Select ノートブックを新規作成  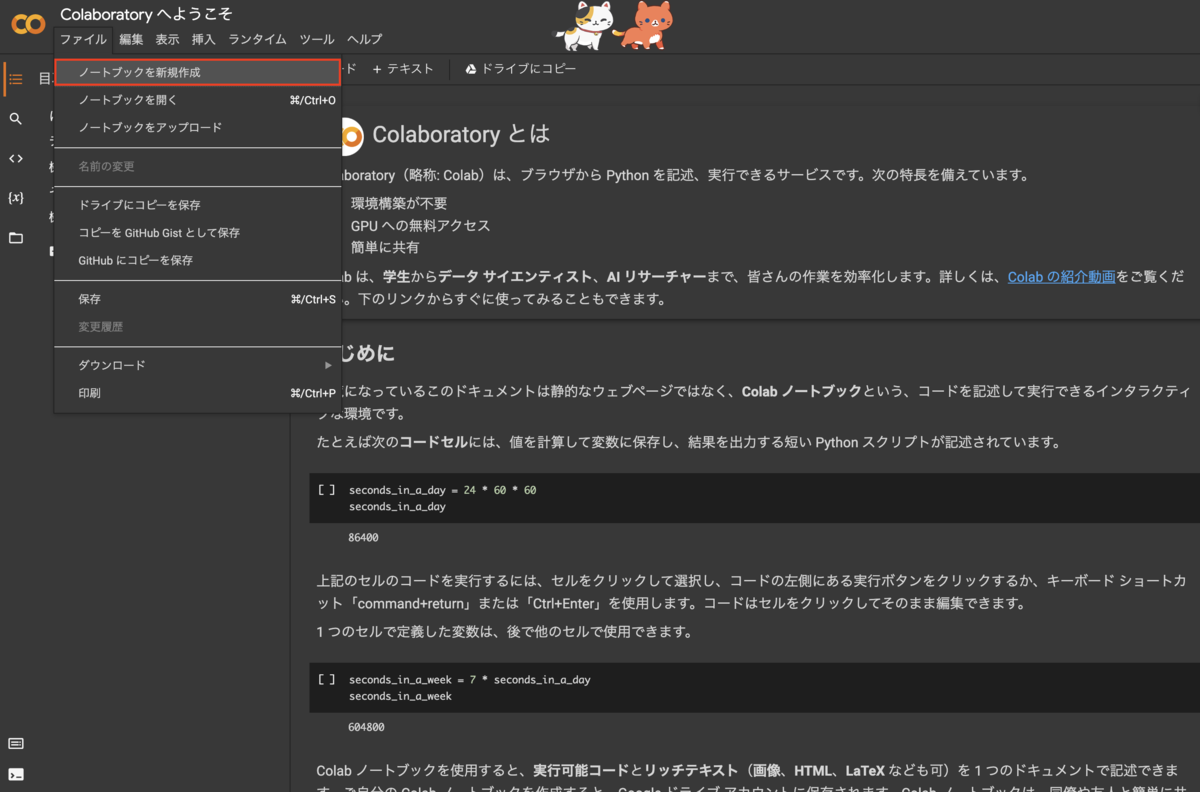tap(198, 73)
